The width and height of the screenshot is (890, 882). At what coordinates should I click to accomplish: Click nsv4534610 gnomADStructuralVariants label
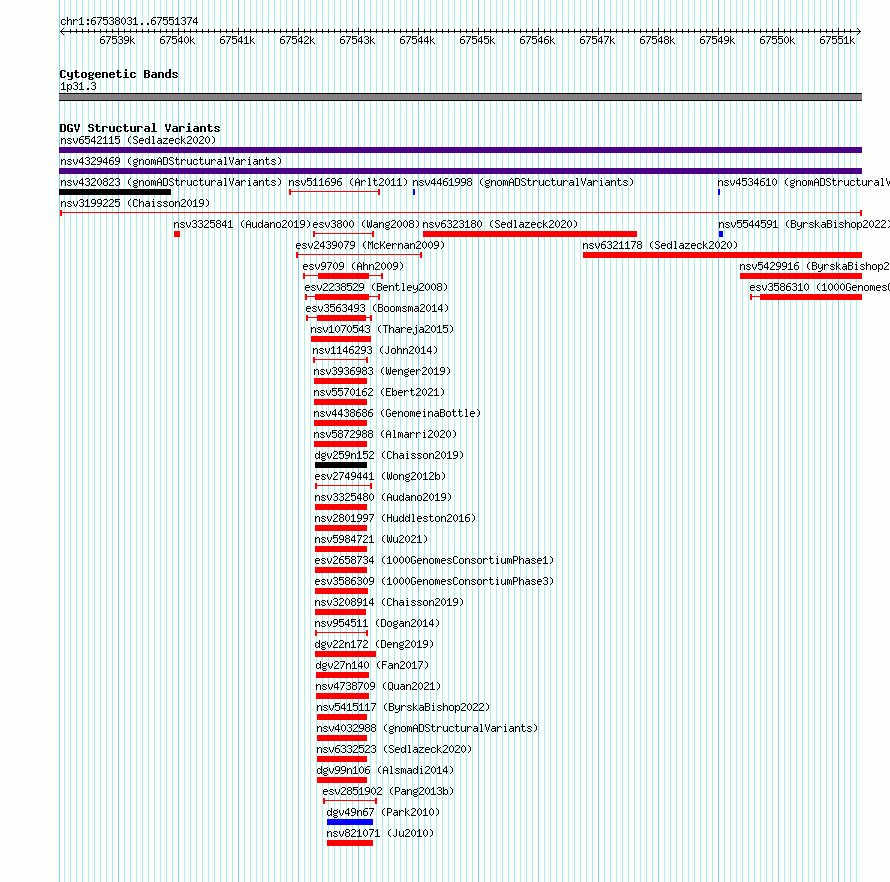pos(803,182)
